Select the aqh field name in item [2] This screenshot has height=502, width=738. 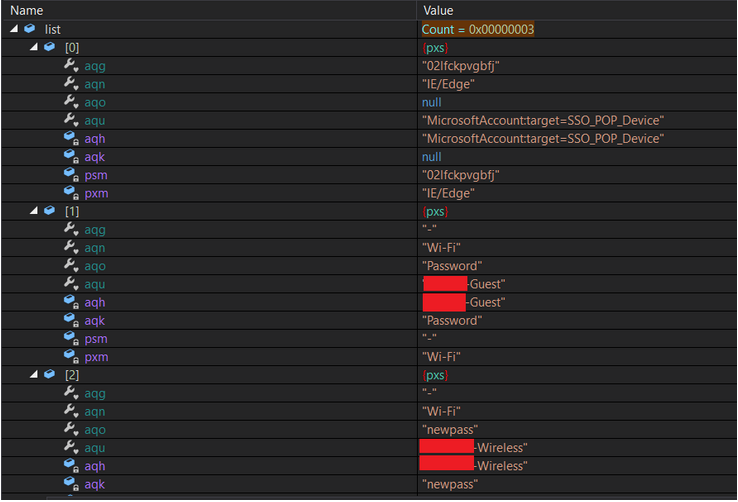(95, 466)
